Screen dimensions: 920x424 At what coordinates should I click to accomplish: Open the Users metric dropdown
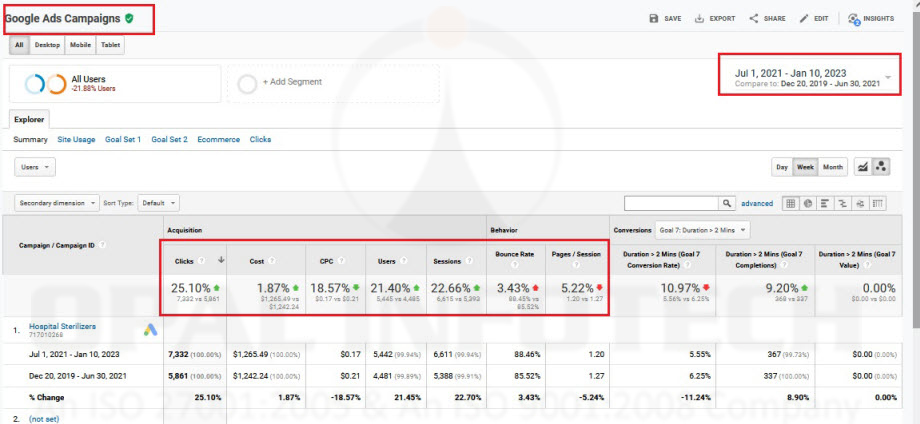pyautogui.click(x=35, y=167)
